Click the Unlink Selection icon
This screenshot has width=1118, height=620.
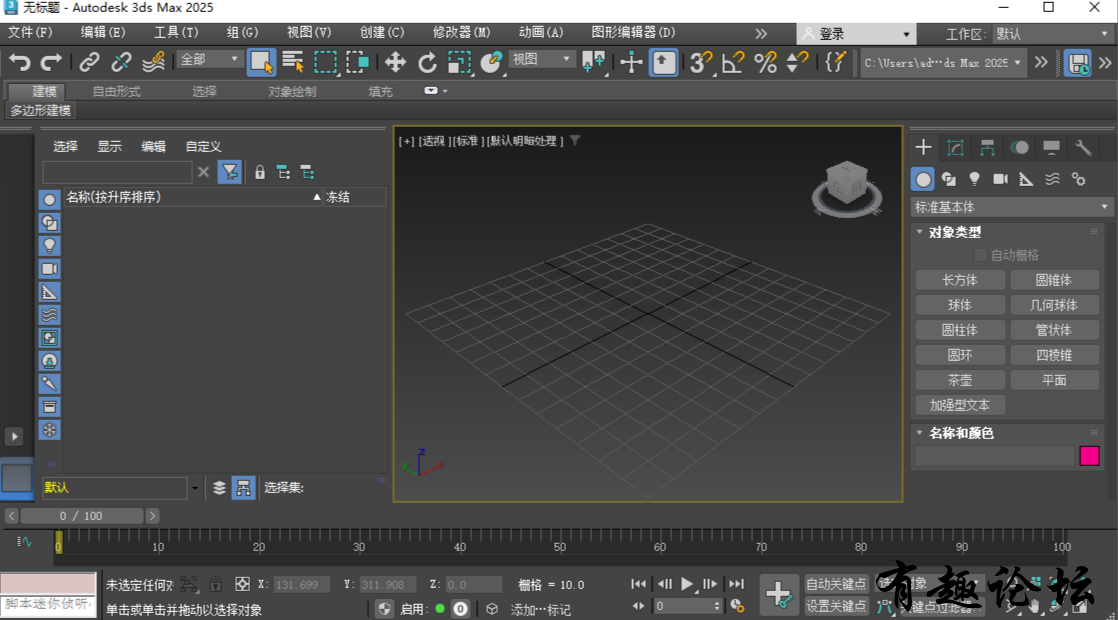(x=121, y=63)
